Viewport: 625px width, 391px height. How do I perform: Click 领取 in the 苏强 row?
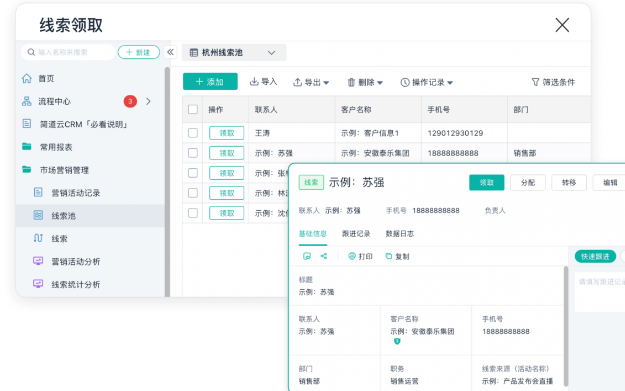(x=226, y=153)
